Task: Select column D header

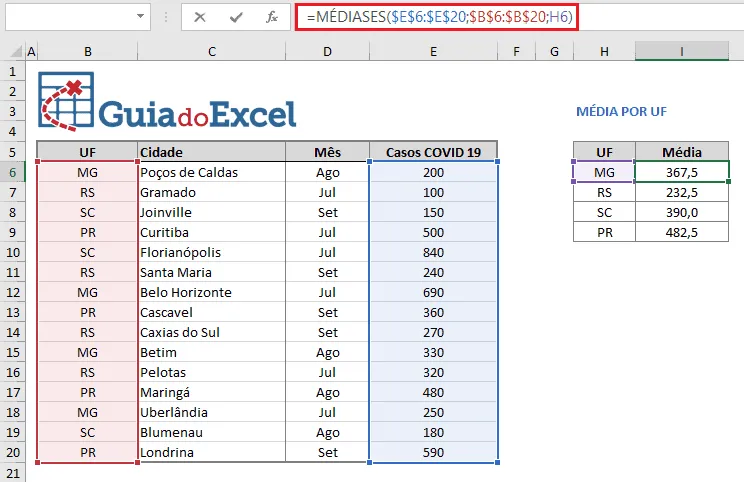Action: [327, 52]
